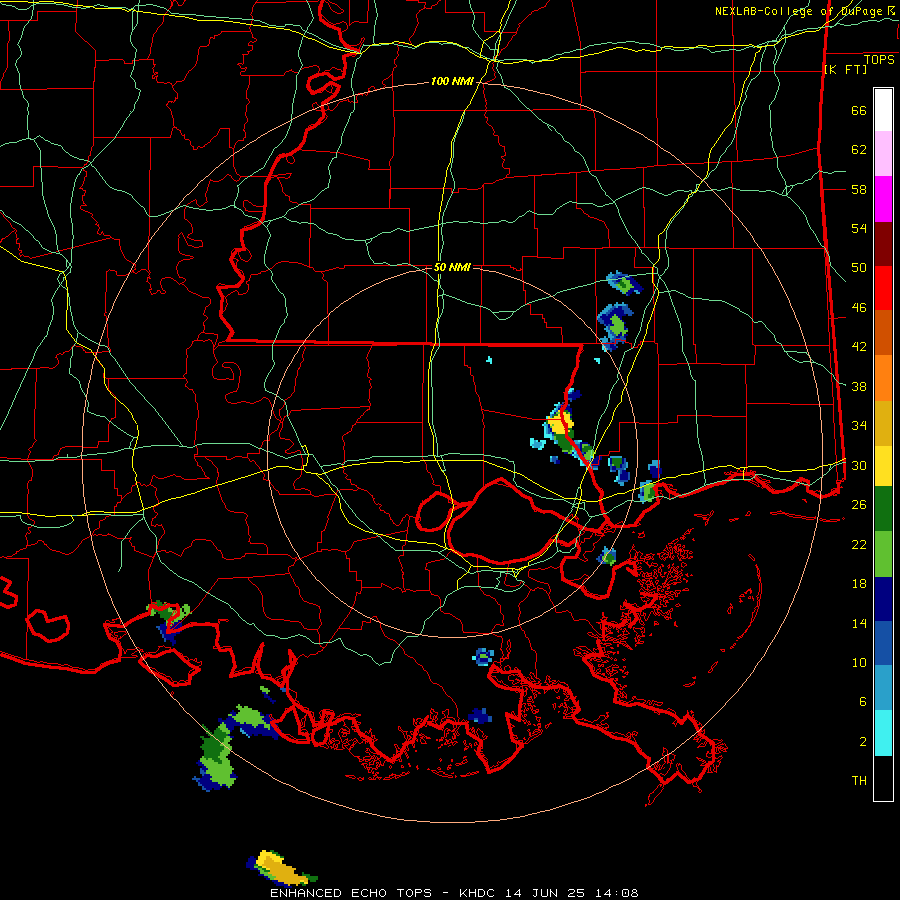The height and width of the screenshot is (900, 900).
Task: Click the yellow-core storm cell east of center
Action: point(558,425)
